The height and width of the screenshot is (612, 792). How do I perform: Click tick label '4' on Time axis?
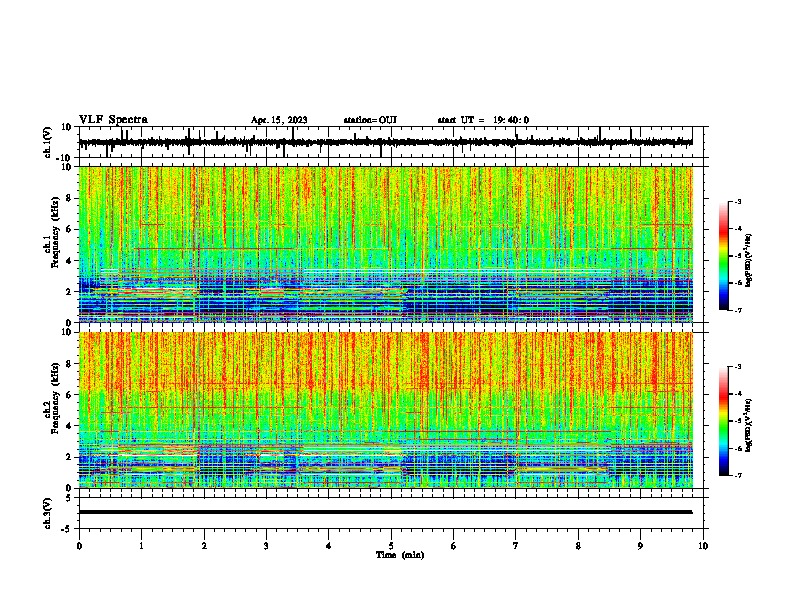(329, 546)
